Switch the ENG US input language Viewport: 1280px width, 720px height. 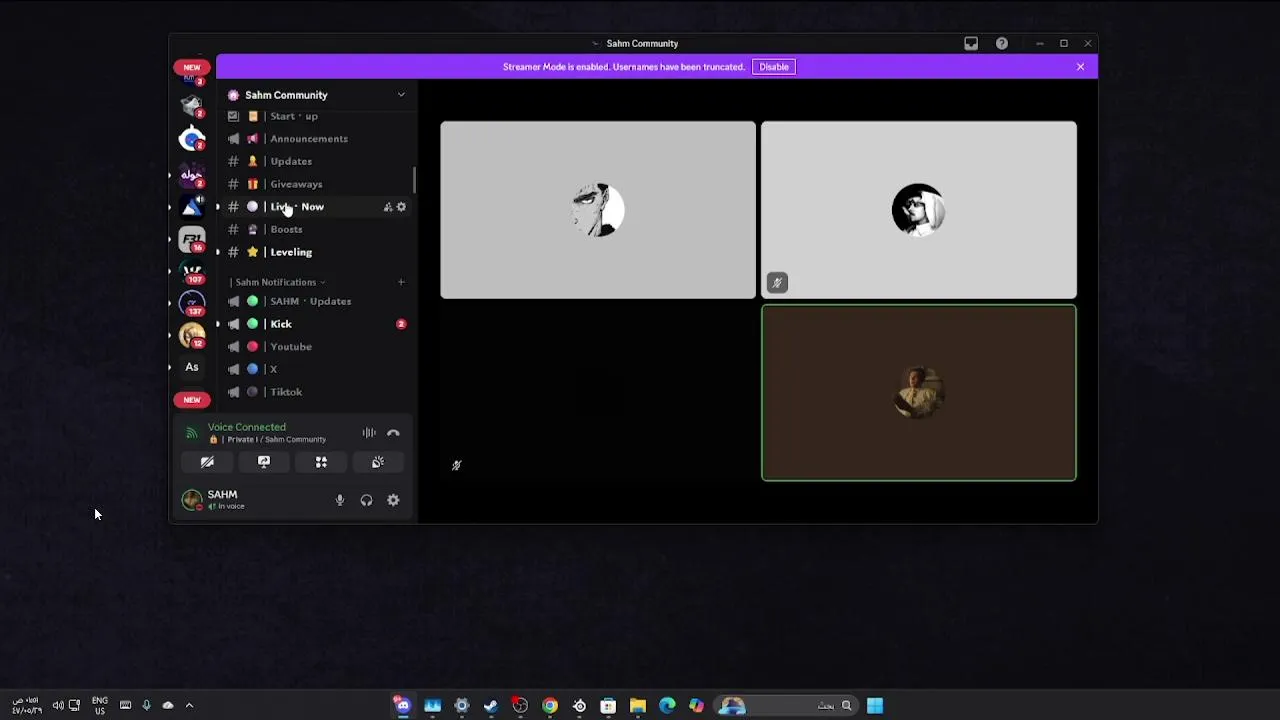pyautogui.click(x=100, y=705)
